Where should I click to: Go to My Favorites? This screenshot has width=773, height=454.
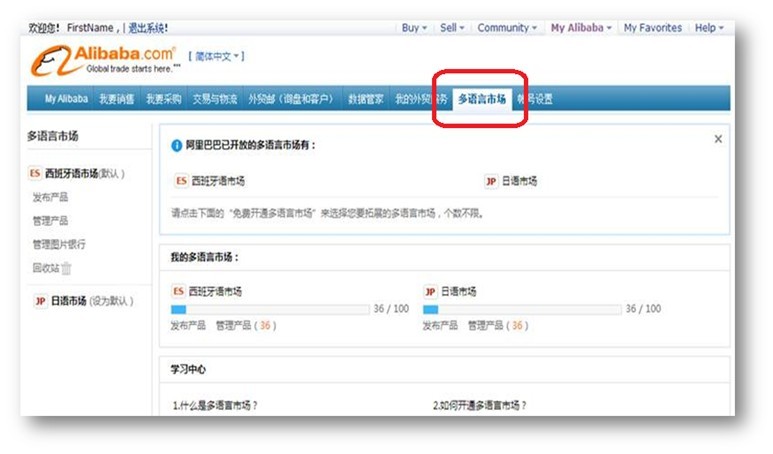click(x=653, y=28)
